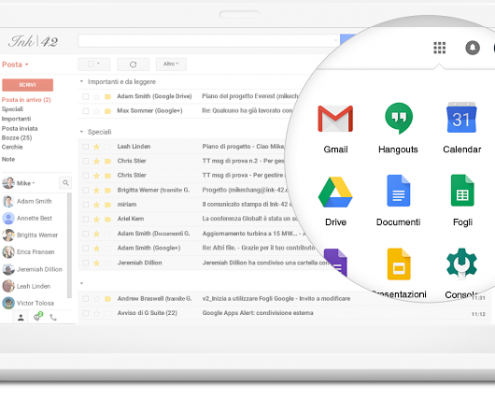Open the Altro dropdown menu
The width and height of the screenshot is (495, 400).
point(171,64)
